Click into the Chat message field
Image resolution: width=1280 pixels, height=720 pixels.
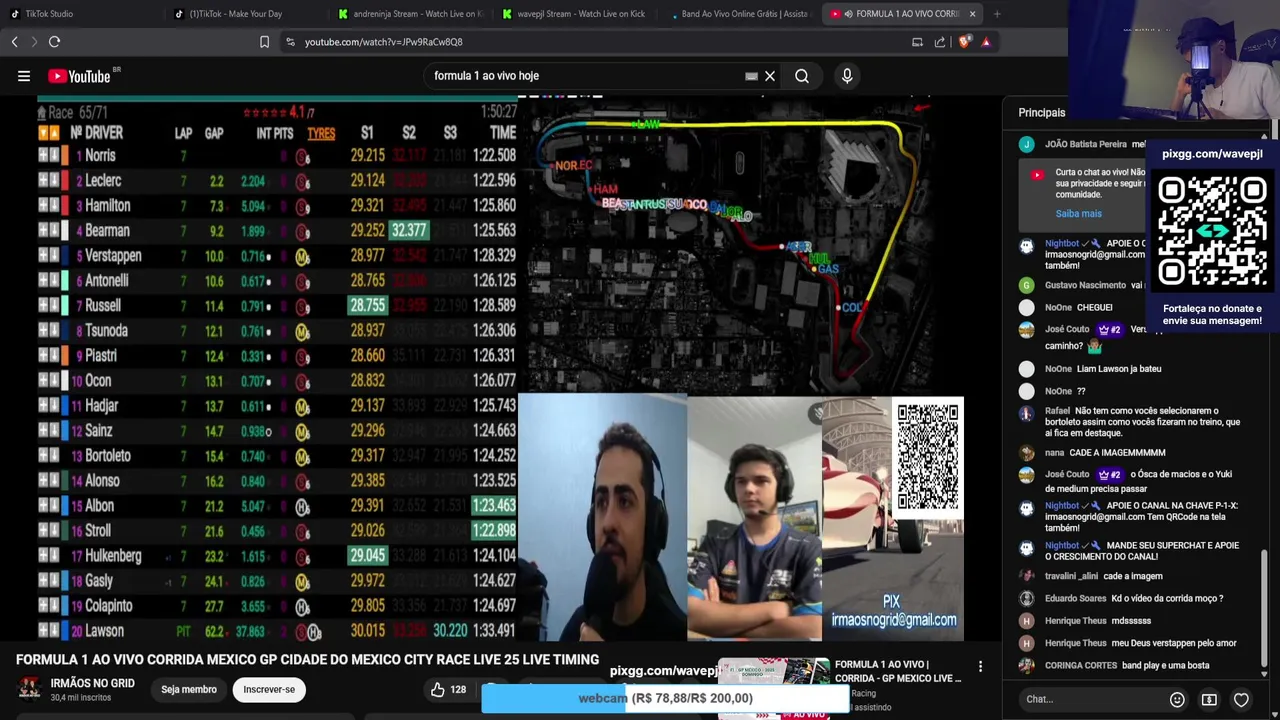point(1090,699)
